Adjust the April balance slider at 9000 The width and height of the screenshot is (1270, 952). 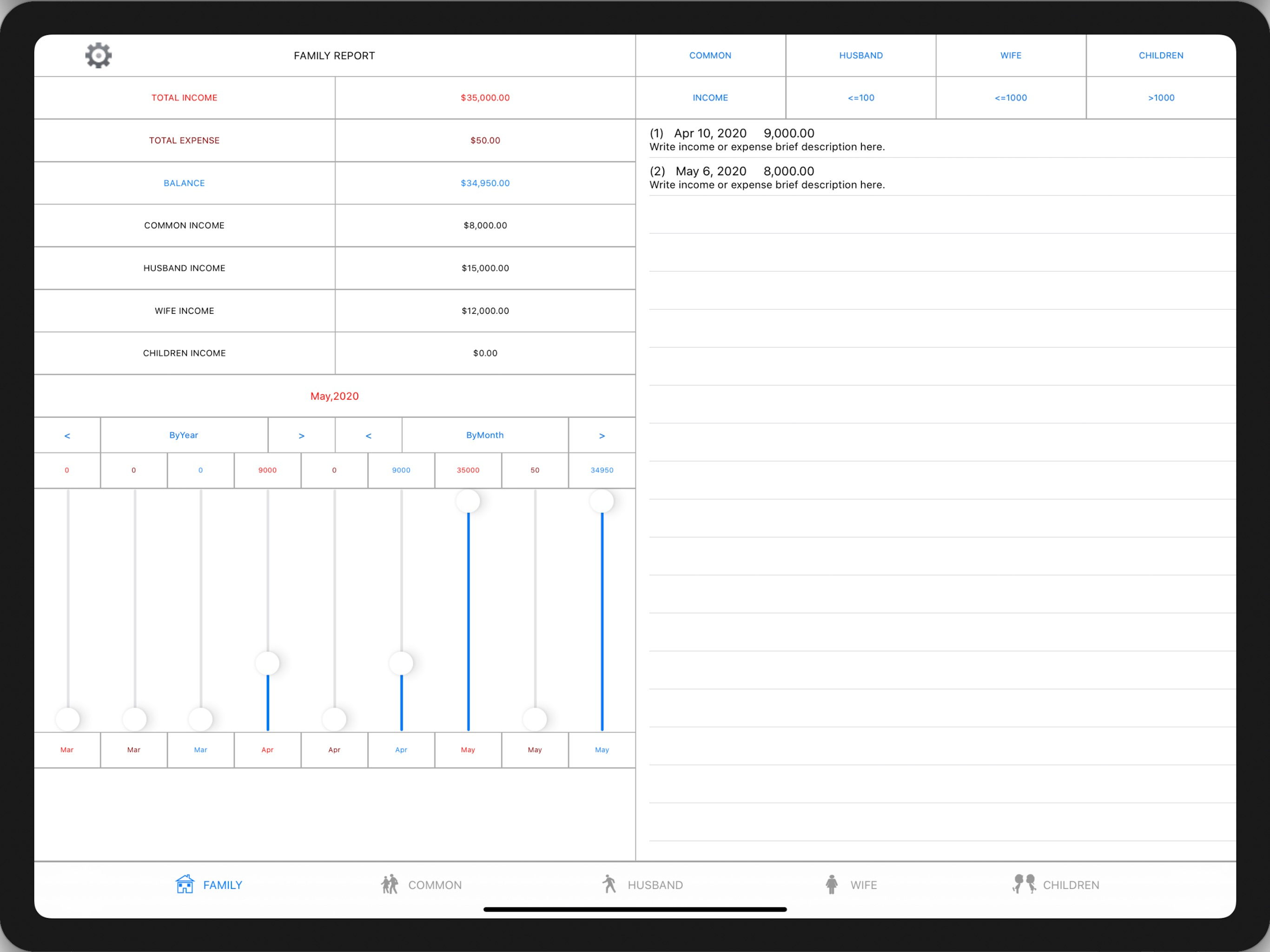coord(401,663)
